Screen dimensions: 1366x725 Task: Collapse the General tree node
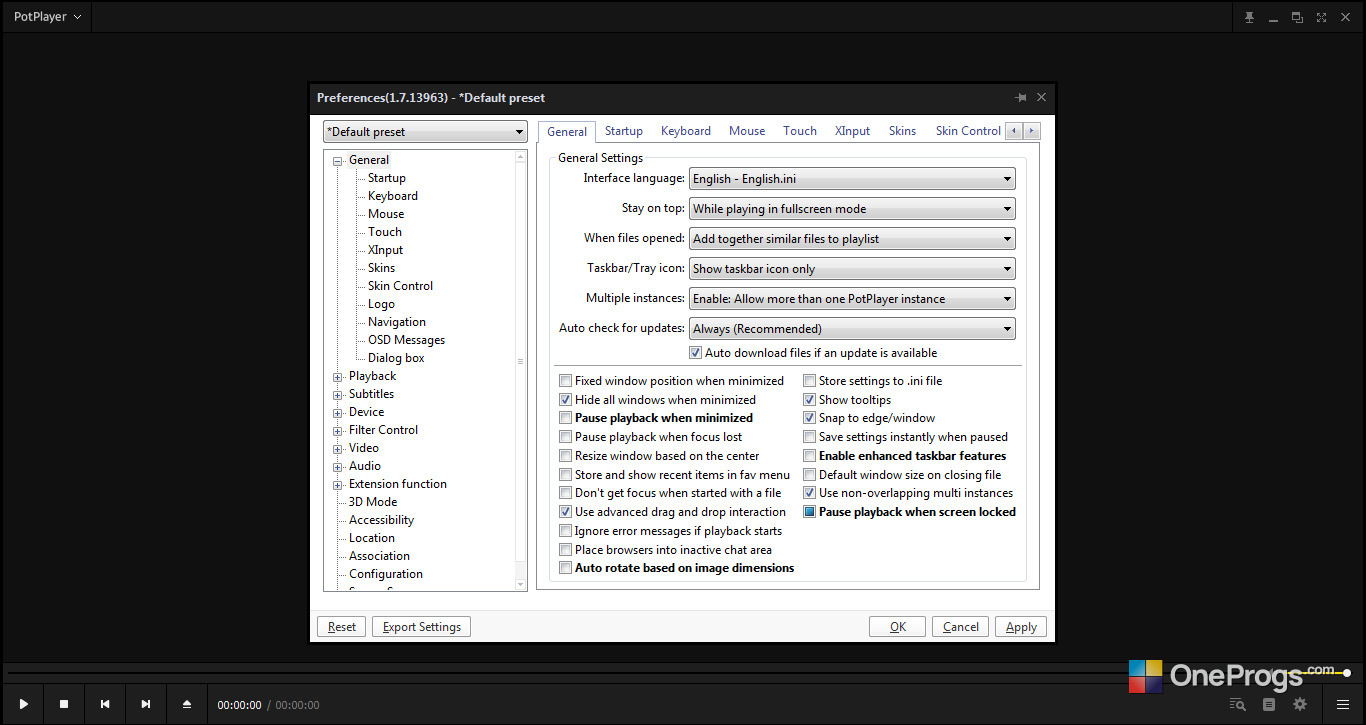click(x=338, y=160)
